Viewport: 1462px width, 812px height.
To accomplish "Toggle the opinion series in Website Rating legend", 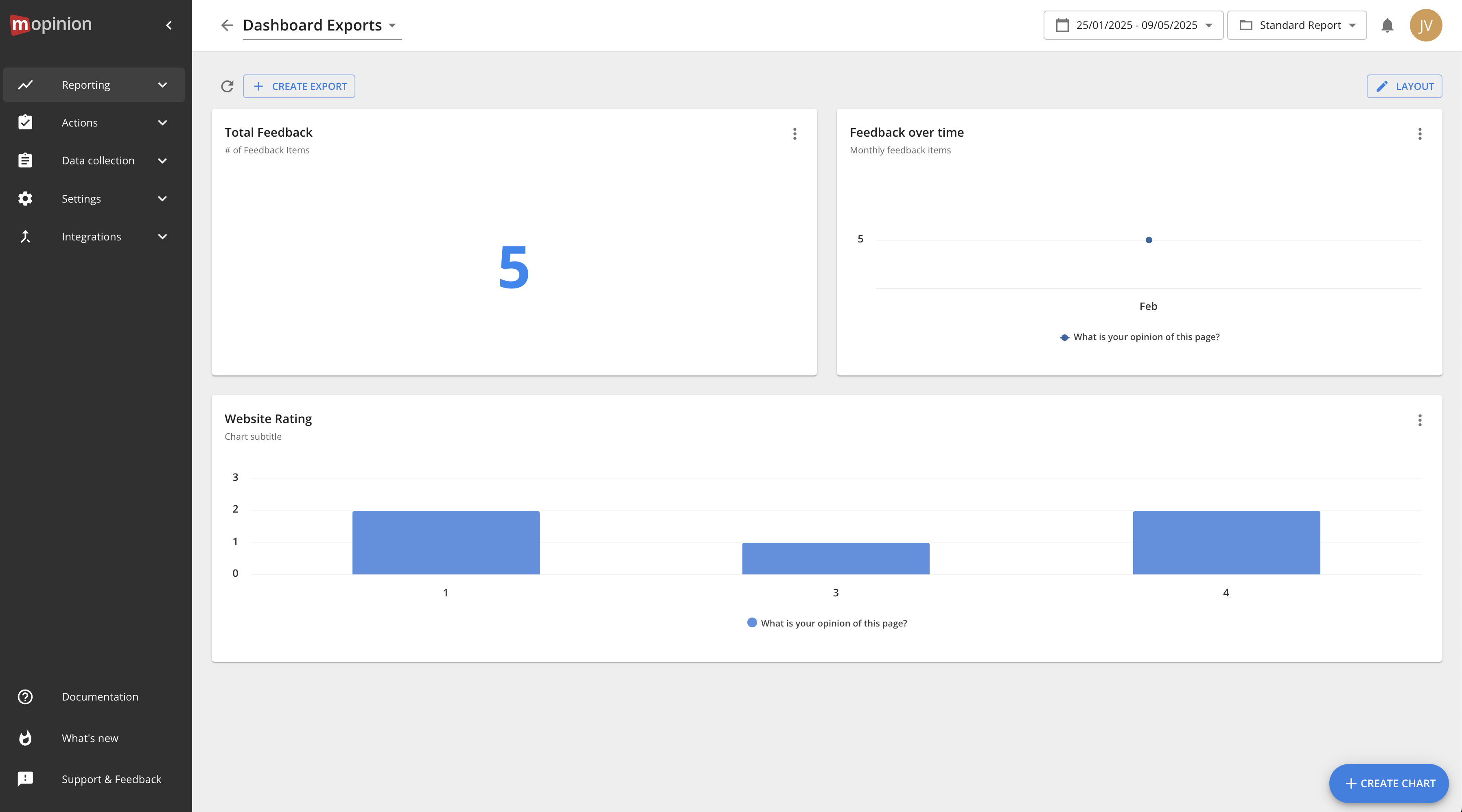I will [827, 623].
